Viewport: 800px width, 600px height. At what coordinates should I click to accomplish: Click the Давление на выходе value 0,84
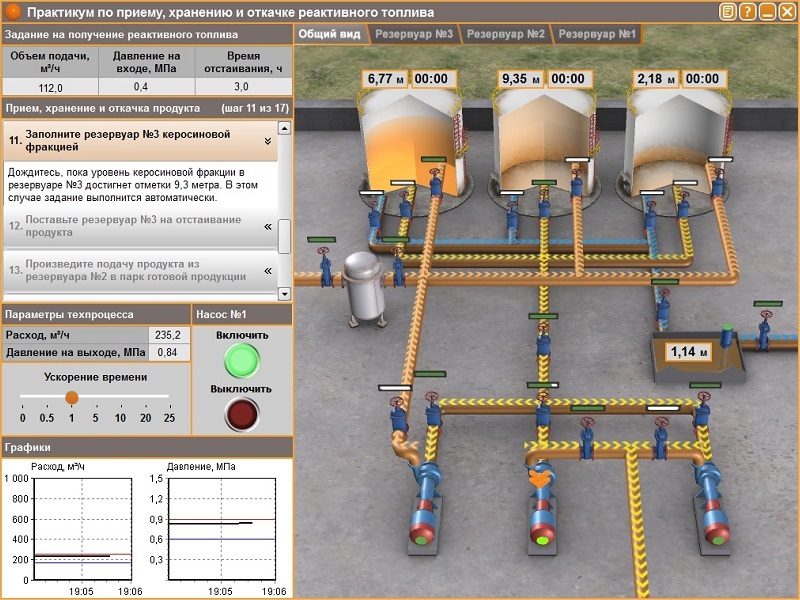(x=169, y=352)
